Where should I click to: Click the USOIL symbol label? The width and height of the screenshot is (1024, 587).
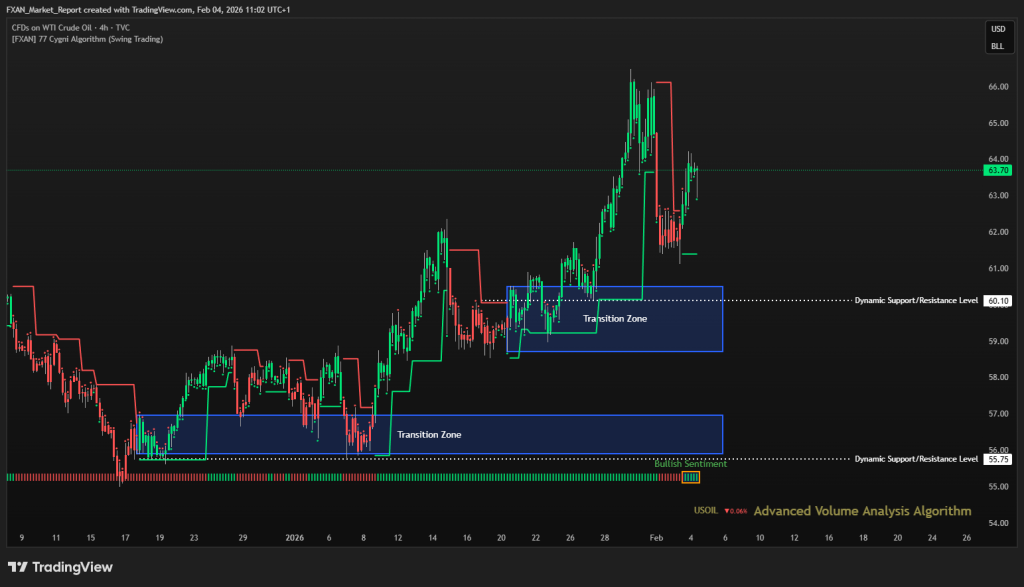click(706, 511)
